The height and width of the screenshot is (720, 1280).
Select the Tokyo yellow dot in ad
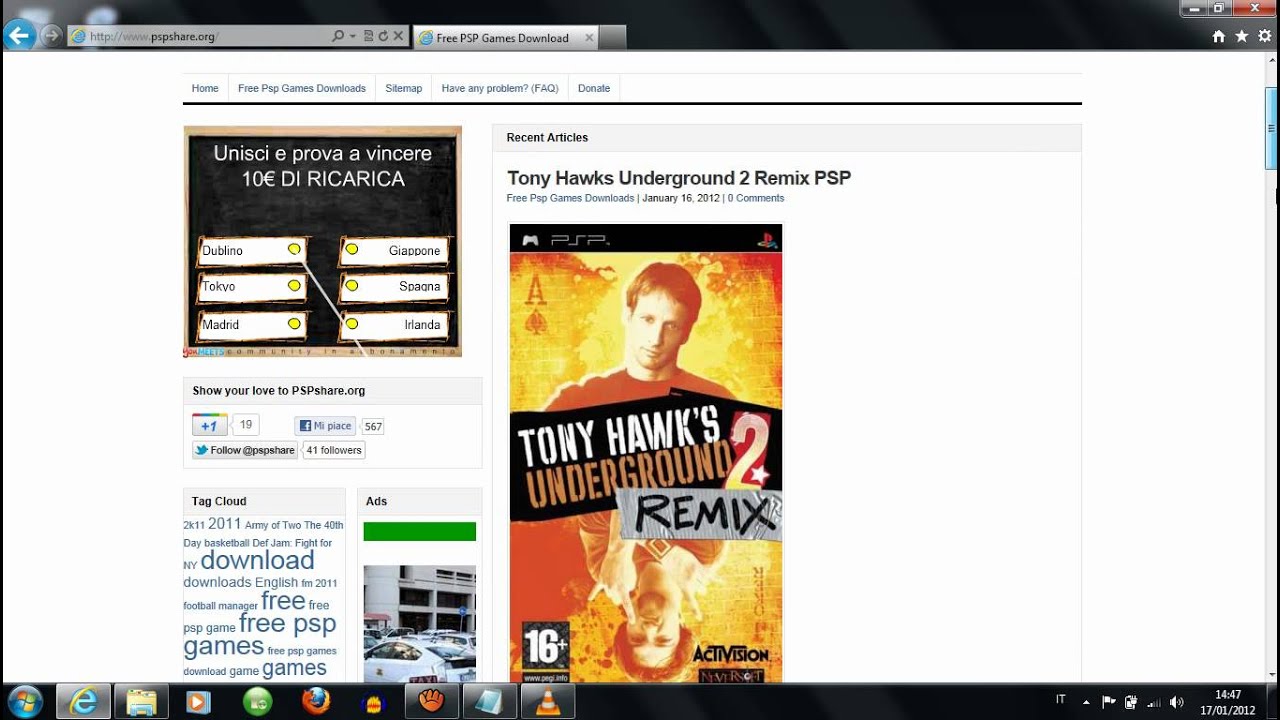click(294, 286)
